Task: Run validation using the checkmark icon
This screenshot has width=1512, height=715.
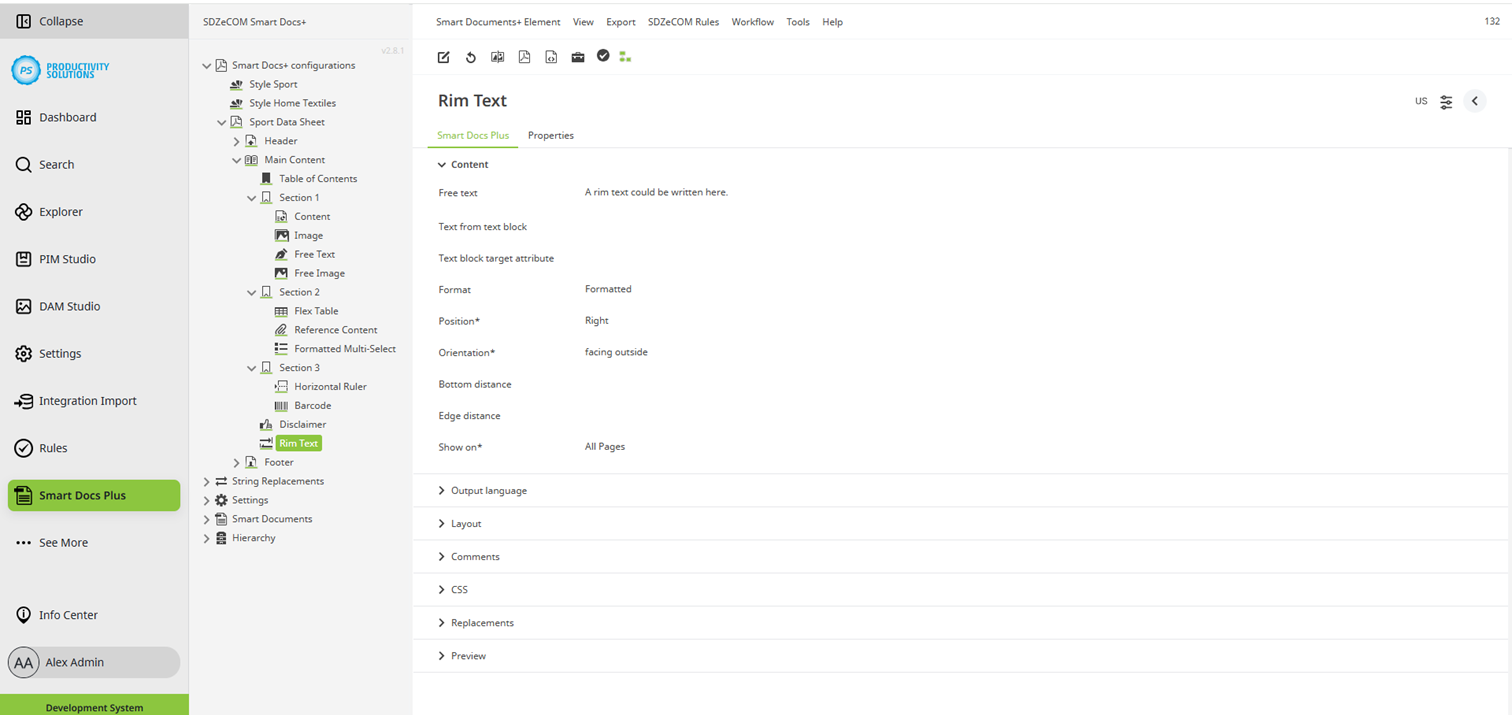Action: [x=603, y=57]
